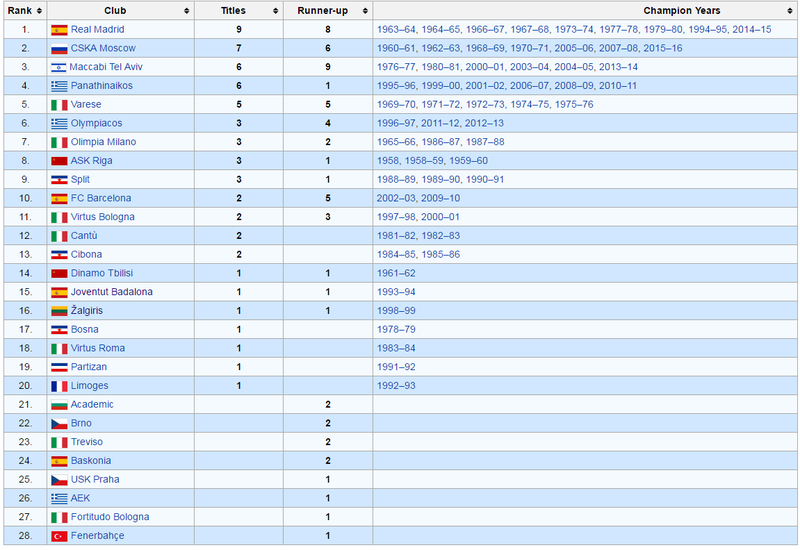Sort table by Runner-up column arrows
This screenshot has width=800, height=550.
(x=365, y=11)
